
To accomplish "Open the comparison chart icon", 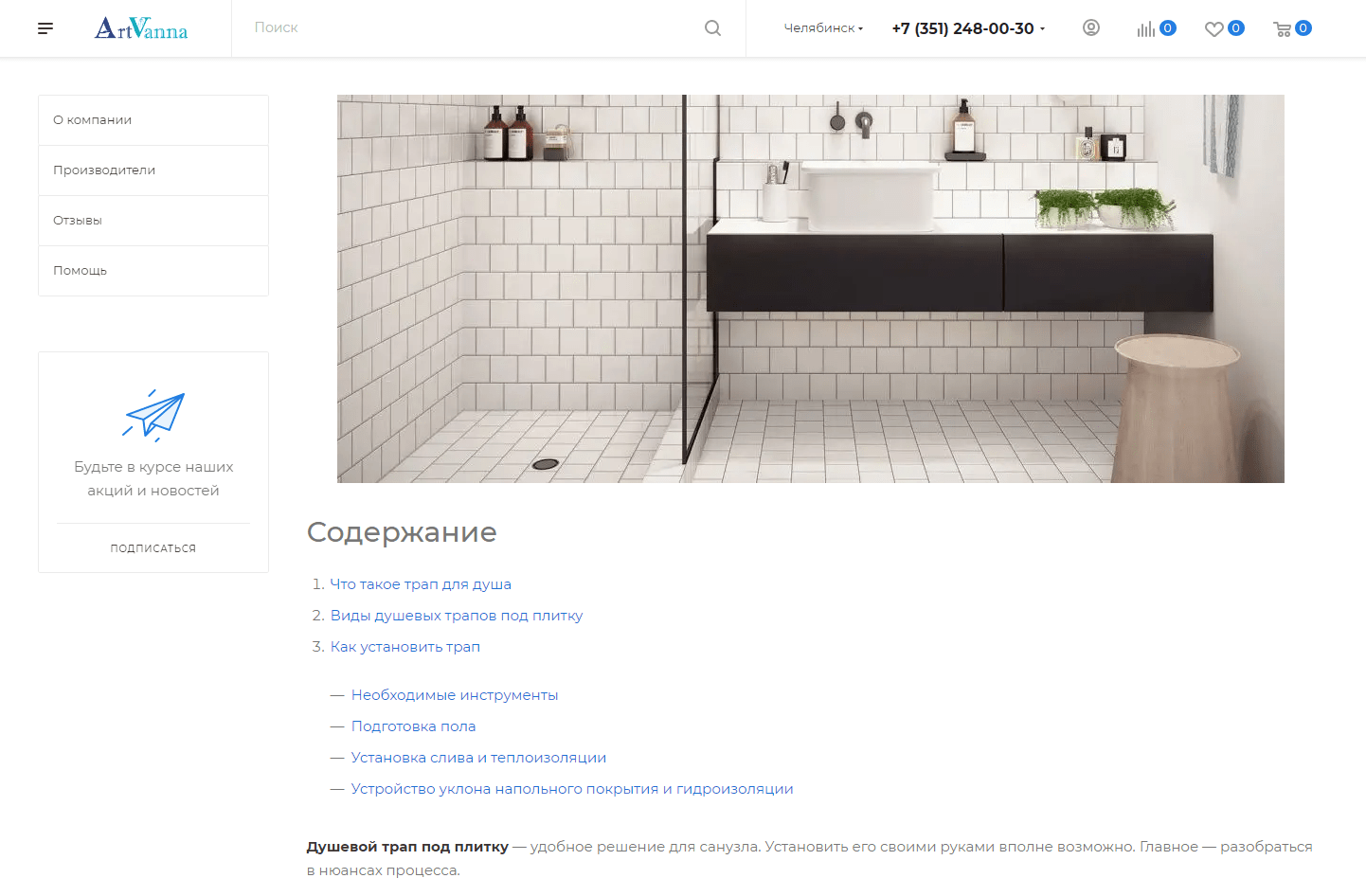I will pyautogui.click(x=1146, y=28).
